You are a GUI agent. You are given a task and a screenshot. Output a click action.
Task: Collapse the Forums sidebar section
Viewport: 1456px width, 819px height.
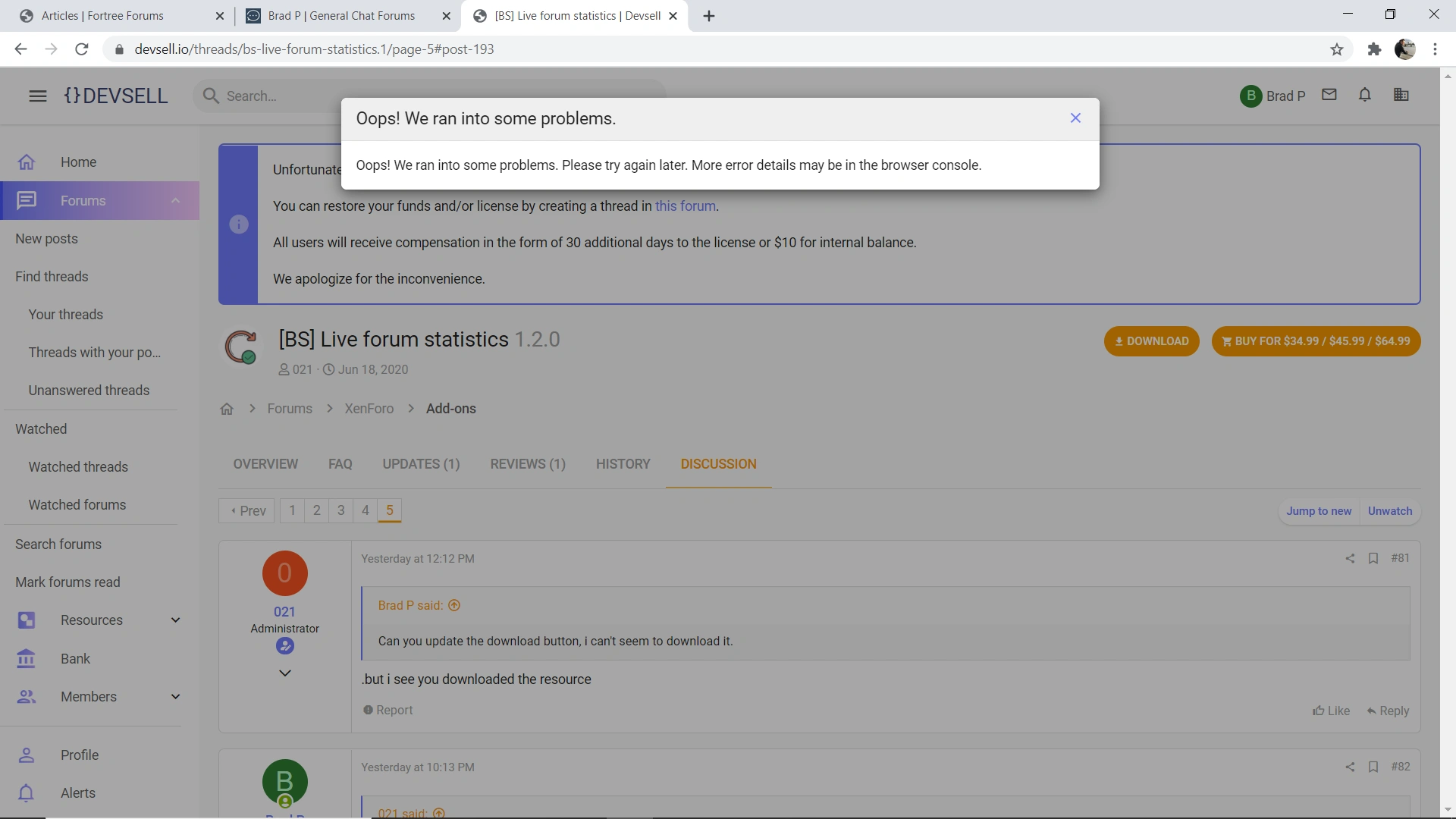[175, 201]
